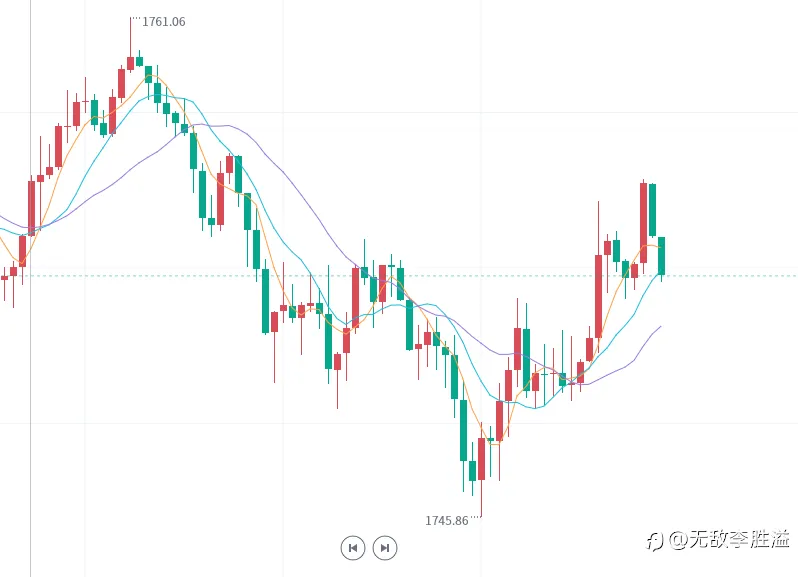Select the 1761.06 high price label
The height and width of the screenshot is (577, 798).
[x=163, y=22]
